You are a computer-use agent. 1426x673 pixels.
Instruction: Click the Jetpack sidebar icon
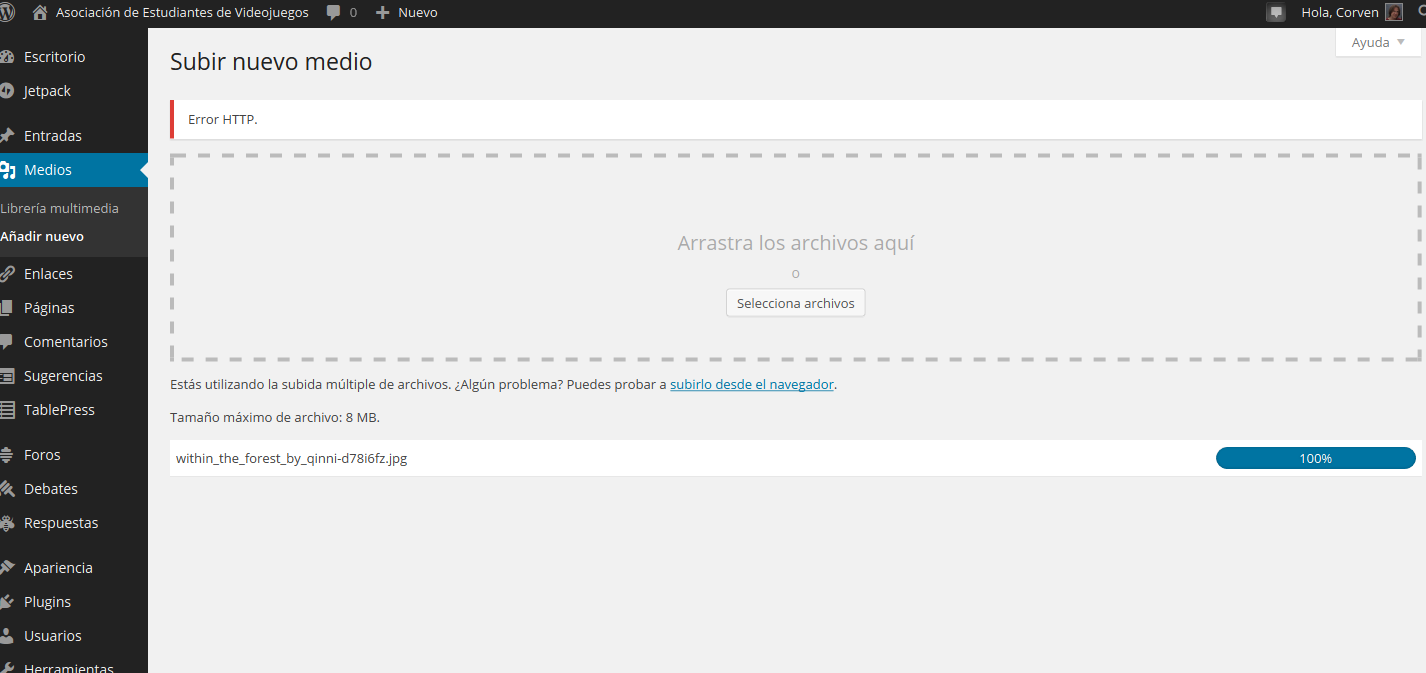[x=6, y=91]
